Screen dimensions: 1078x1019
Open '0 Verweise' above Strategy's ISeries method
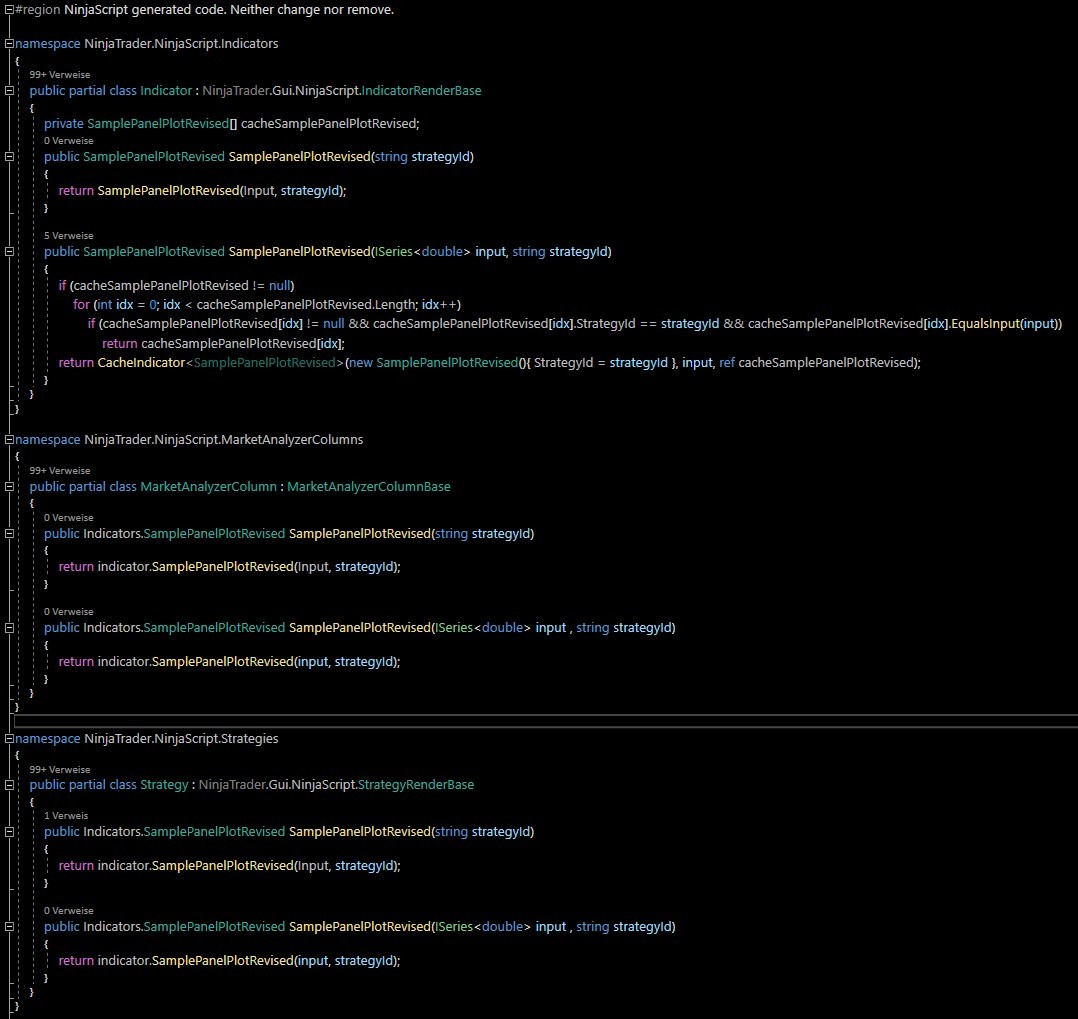pyautogui.click(x=69, y=910)
